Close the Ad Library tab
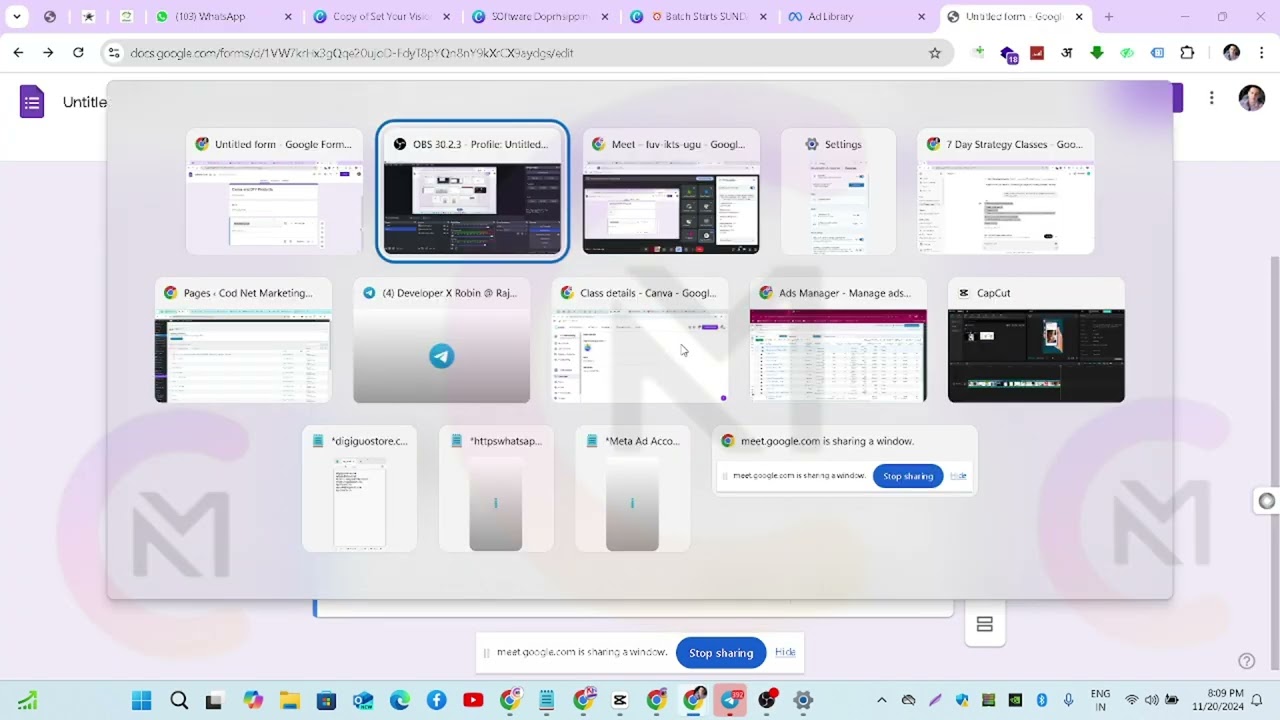1280x720 pixels. 920,17
